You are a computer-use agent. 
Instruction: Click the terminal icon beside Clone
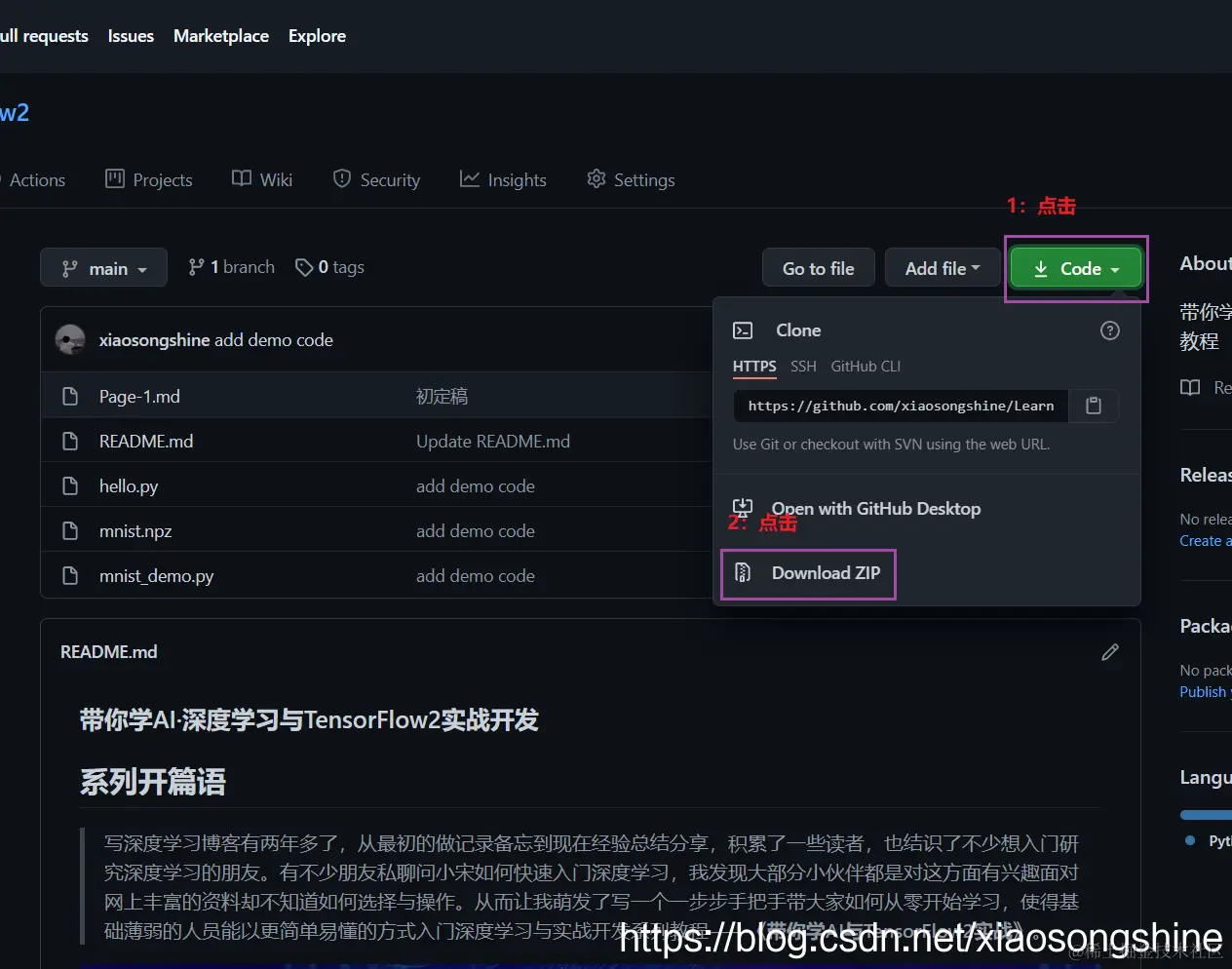[743, 330]
